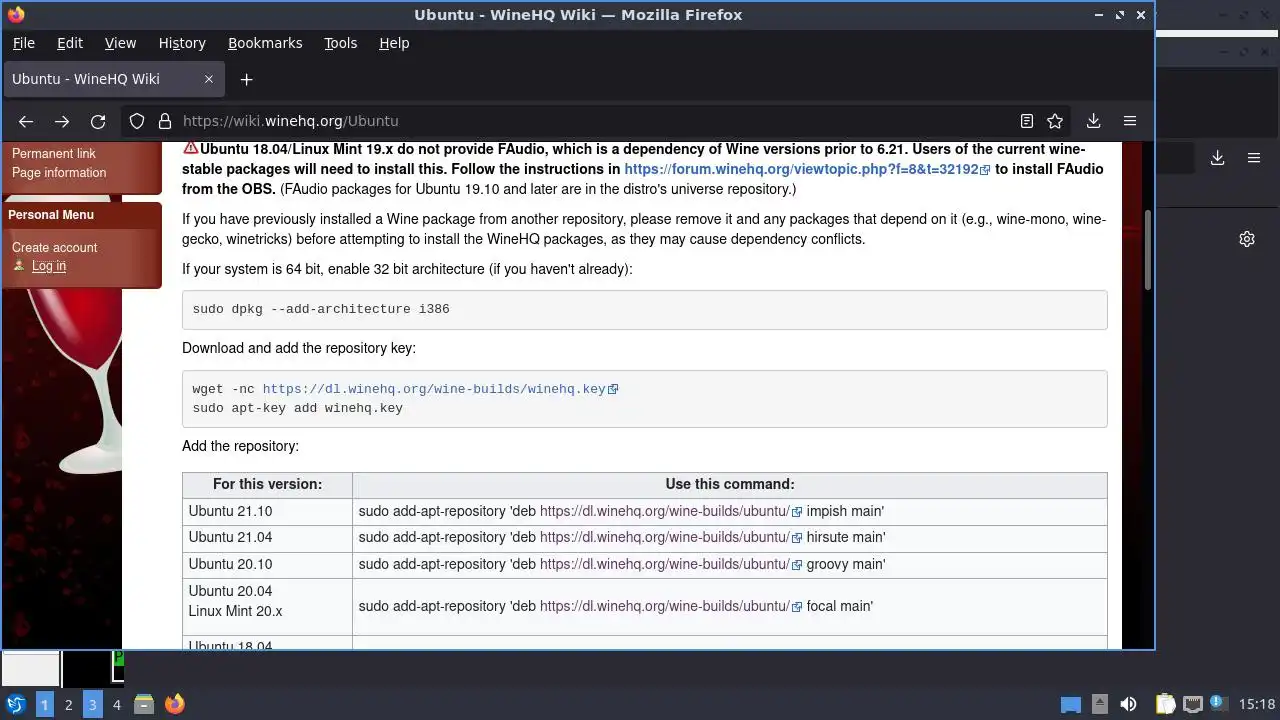Screen dimensions: 1280x720
Task: Open the volume speaker control
Action: 1129,704
